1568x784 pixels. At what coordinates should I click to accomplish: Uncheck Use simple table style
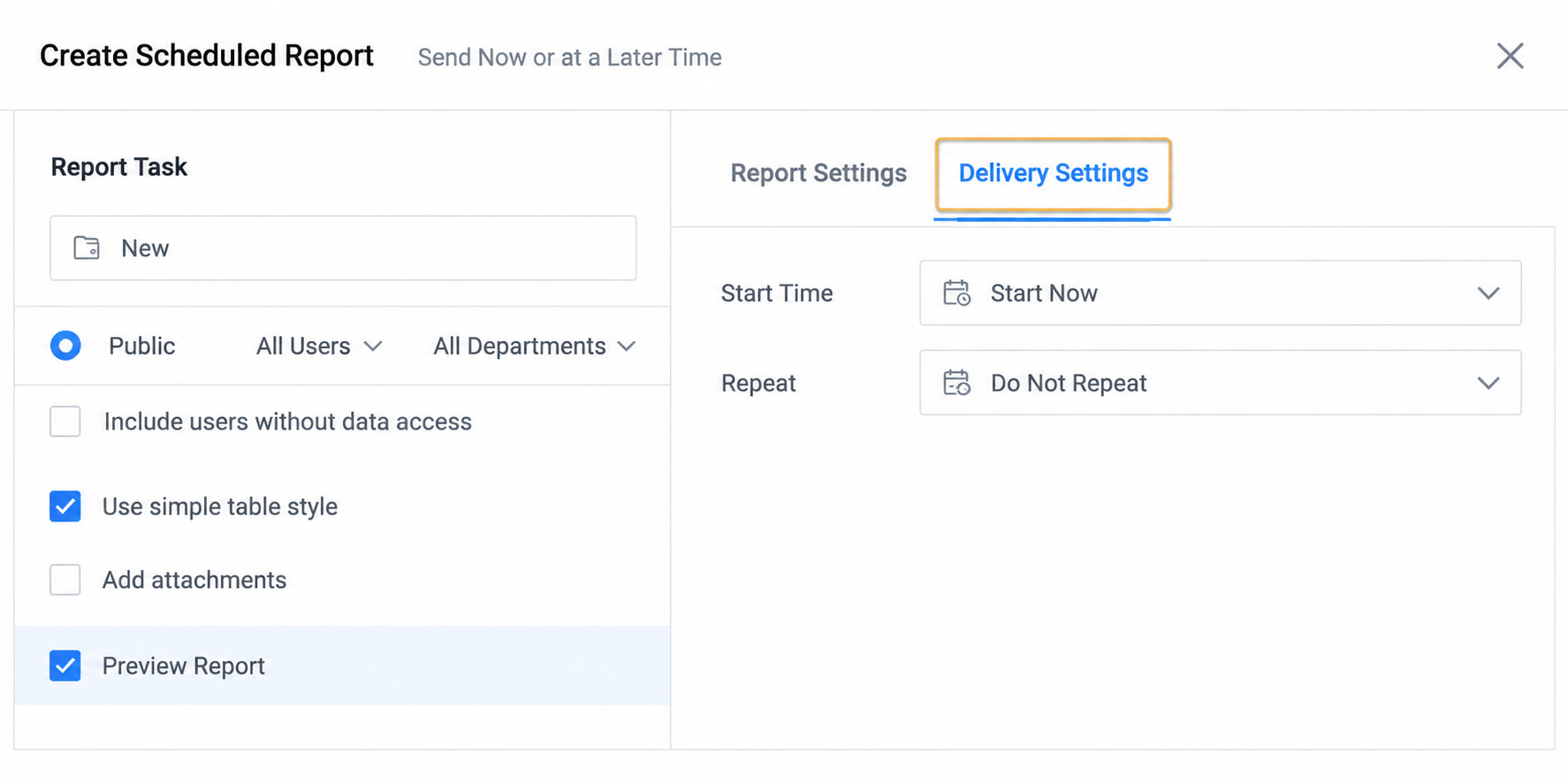65,506
